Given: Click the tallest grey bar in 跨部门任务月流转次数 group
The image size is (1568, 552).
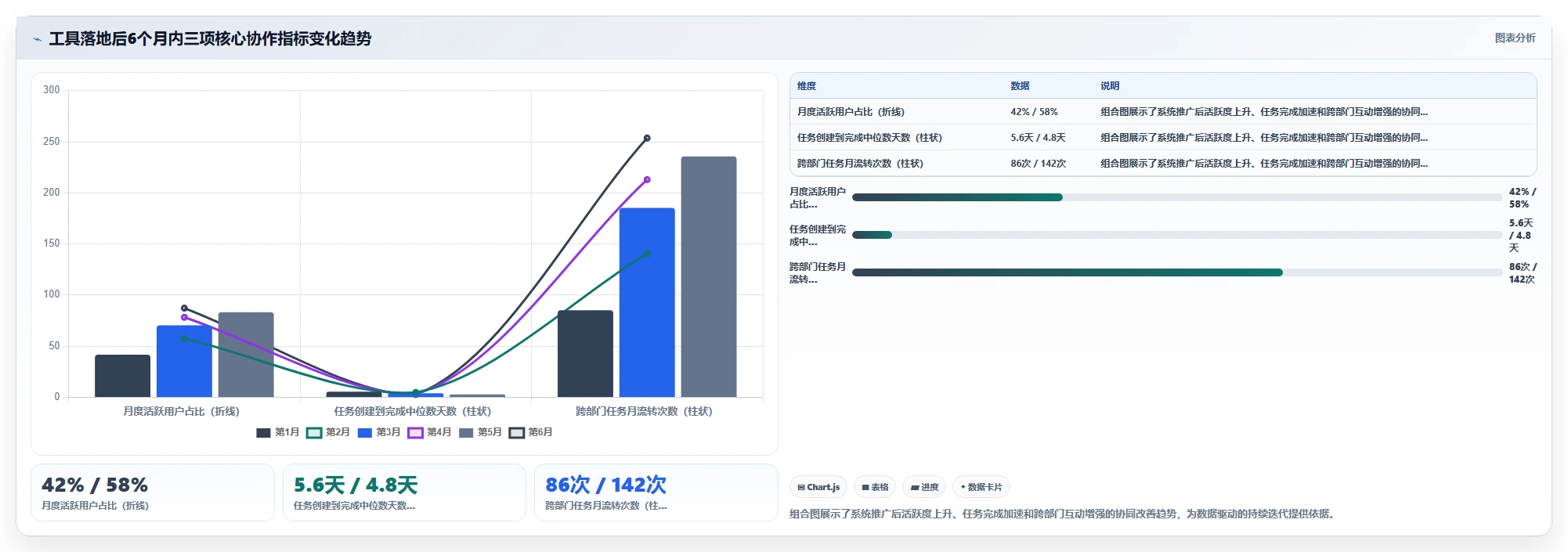Looking at the screenshot, I should click(x=709, y=276).
